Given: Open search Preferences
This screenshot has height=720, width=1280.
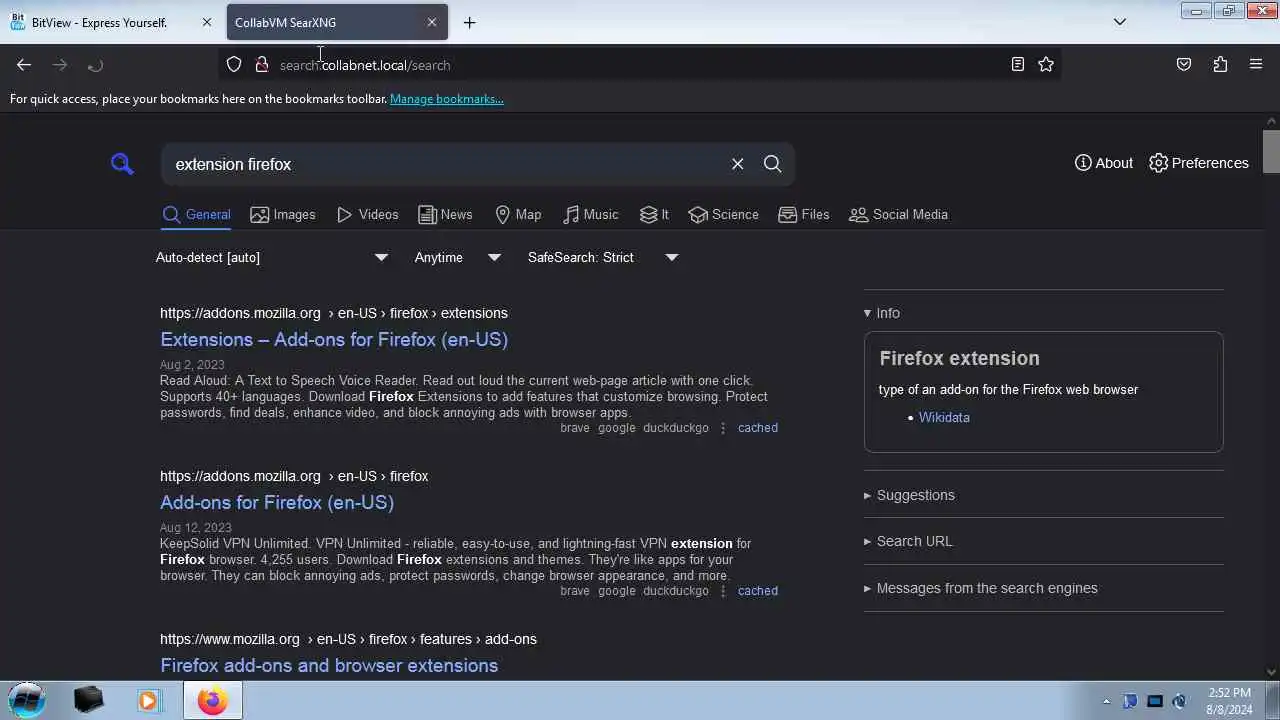Looking at the screenshot, I should tap(1199, 163).
